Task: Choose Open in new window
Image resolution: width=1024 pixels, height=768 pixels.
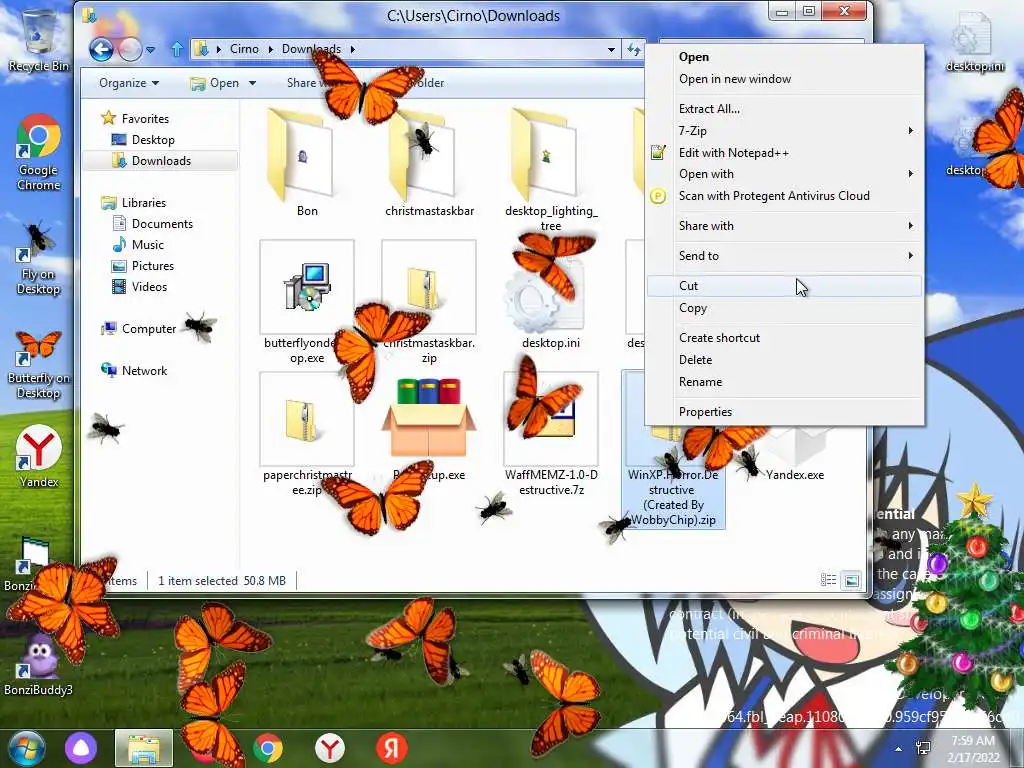Action: pyautogui.click(x=785, y=79)
